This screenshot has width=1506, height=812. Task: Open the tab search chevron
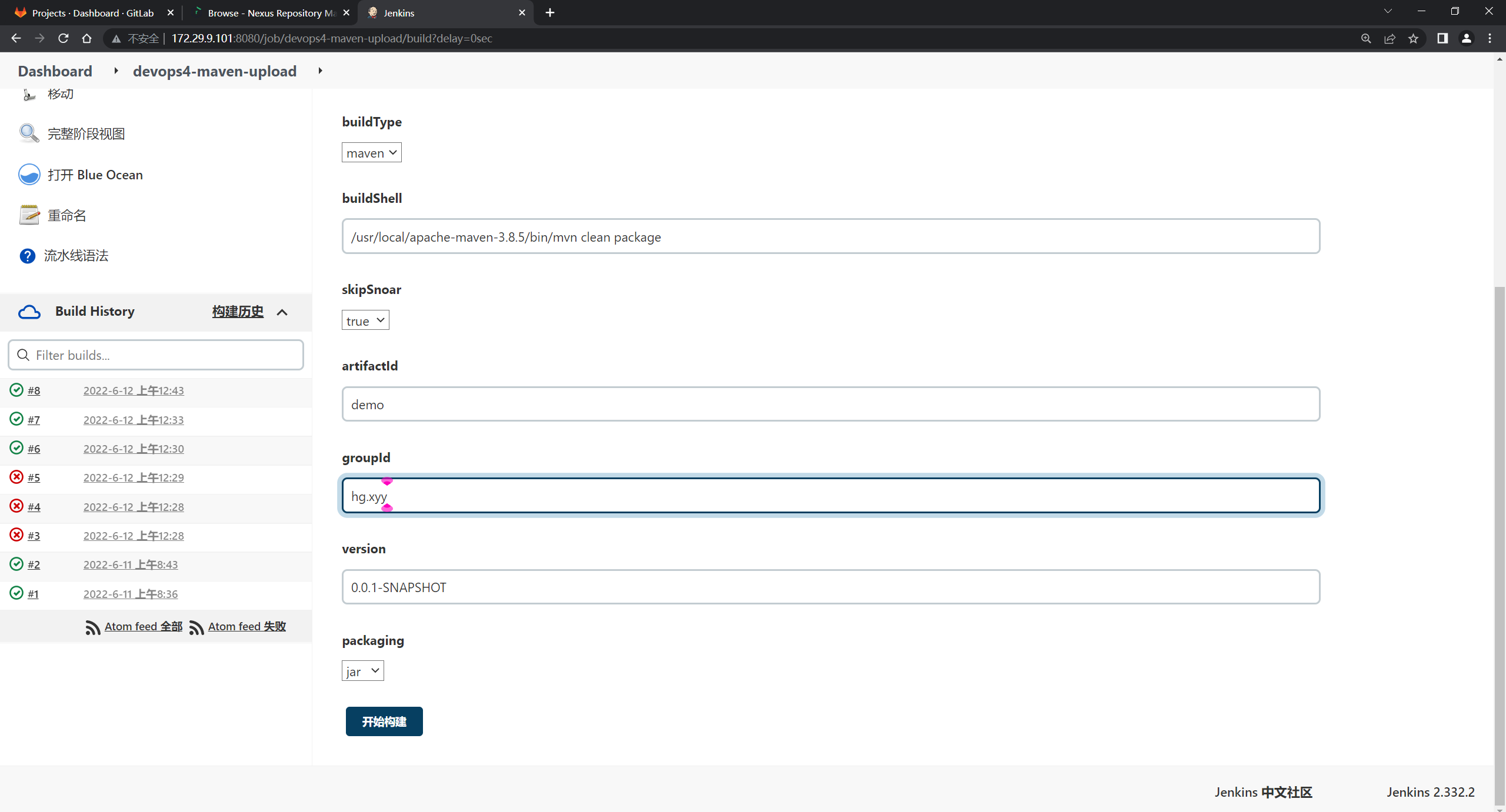pyautogui.click(x=1388, y=12)
